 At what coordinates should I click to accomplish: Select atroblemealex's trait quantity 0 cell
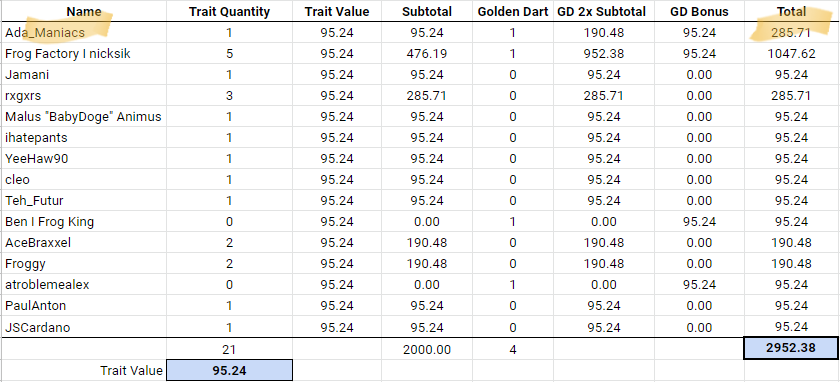pyautogui.click(x=229, y=284)
